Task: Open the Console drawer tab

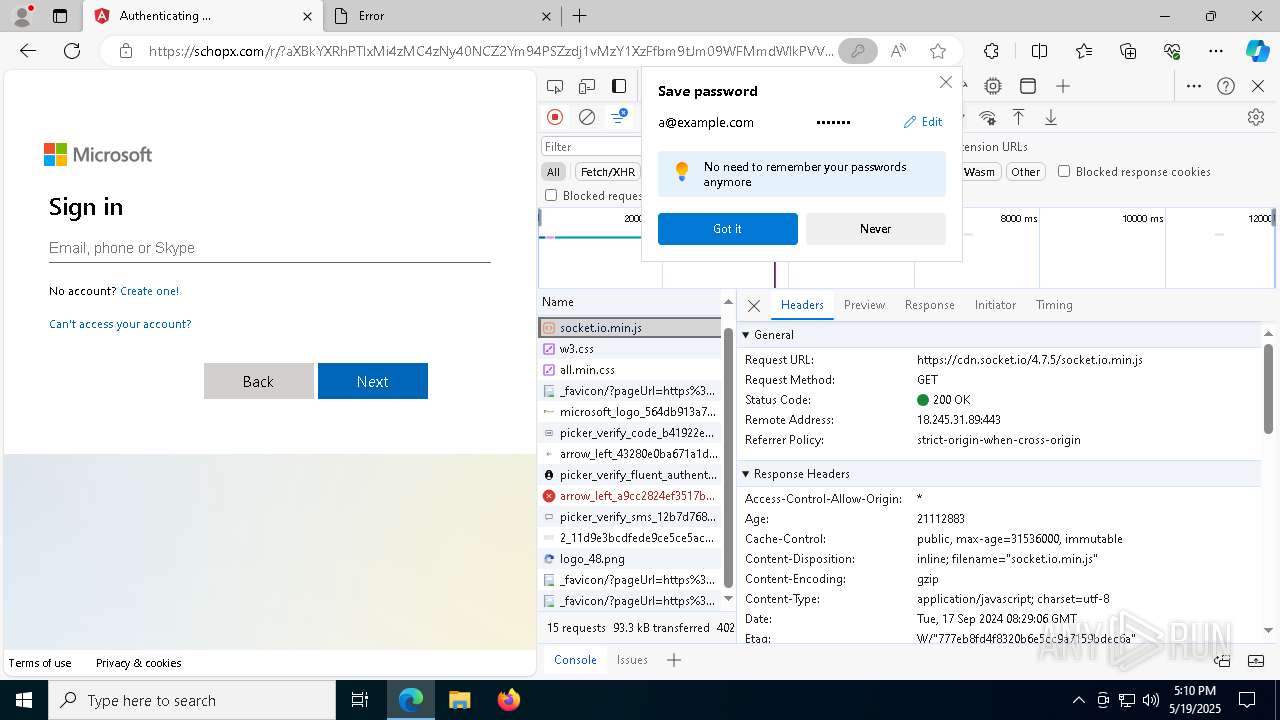Action: (575, 660)
